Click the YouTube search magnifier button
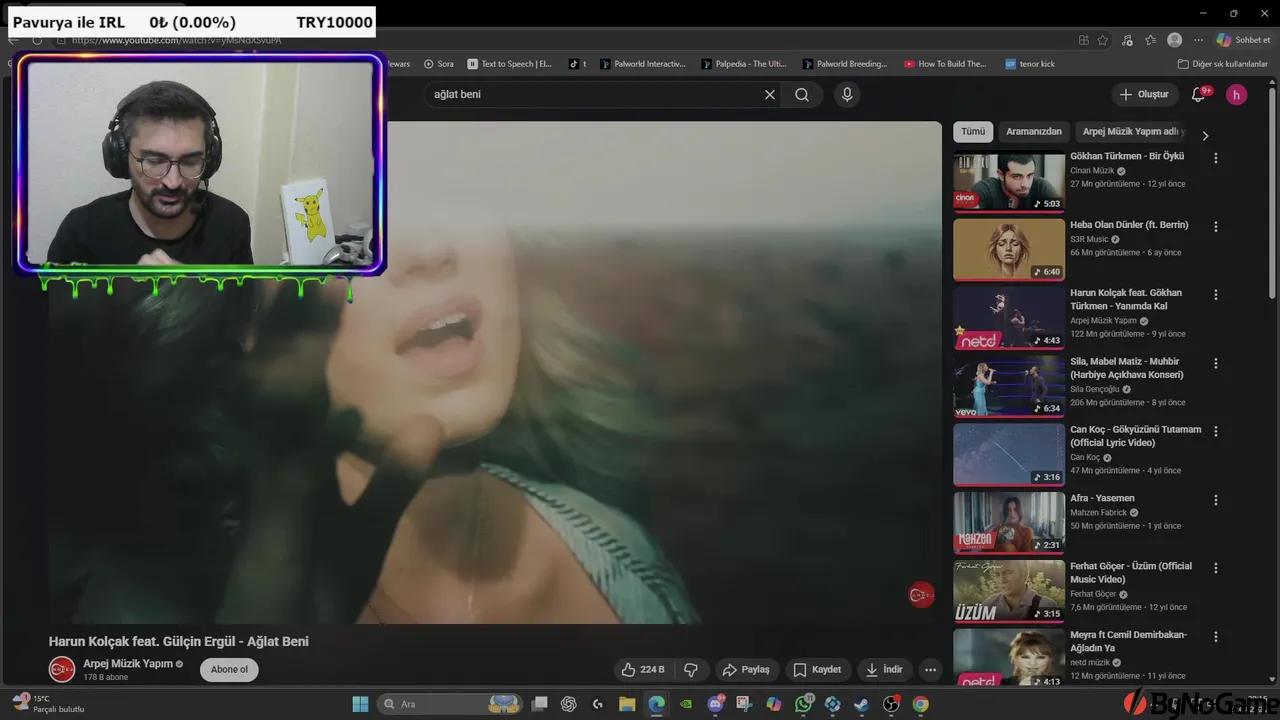 (802, 95)
